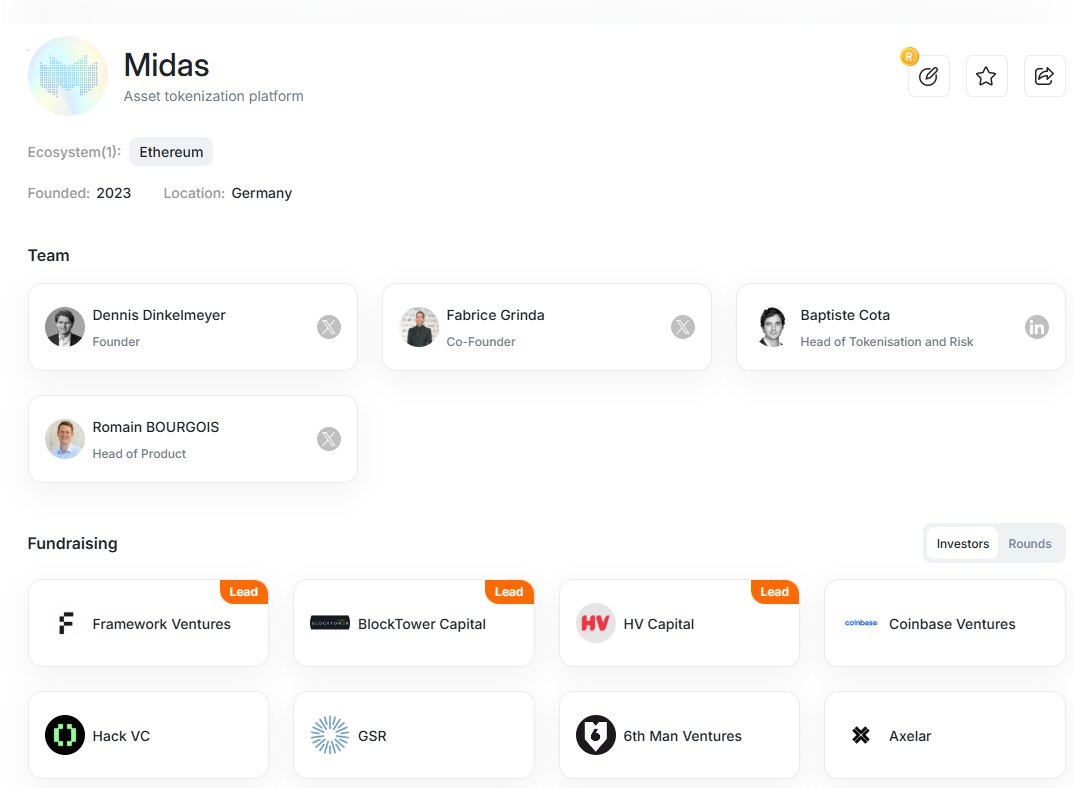The height and width of the screenshot is (788, 1074).
Task: Select the Ethereum ecosystem tag
Action: pyautogui.click(x=171, y=151)
